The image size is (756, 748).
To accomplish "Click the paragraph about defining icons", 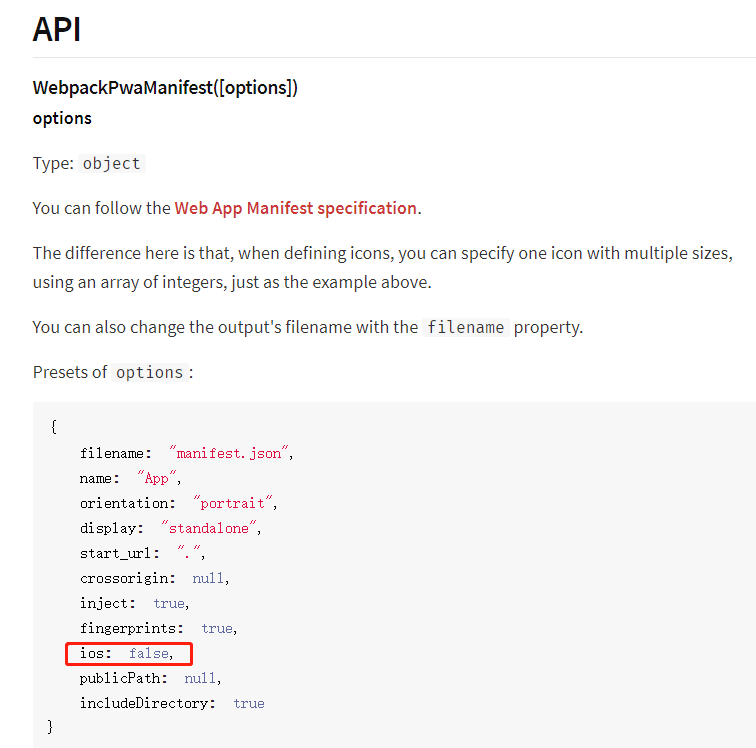I will pos(383,268).
